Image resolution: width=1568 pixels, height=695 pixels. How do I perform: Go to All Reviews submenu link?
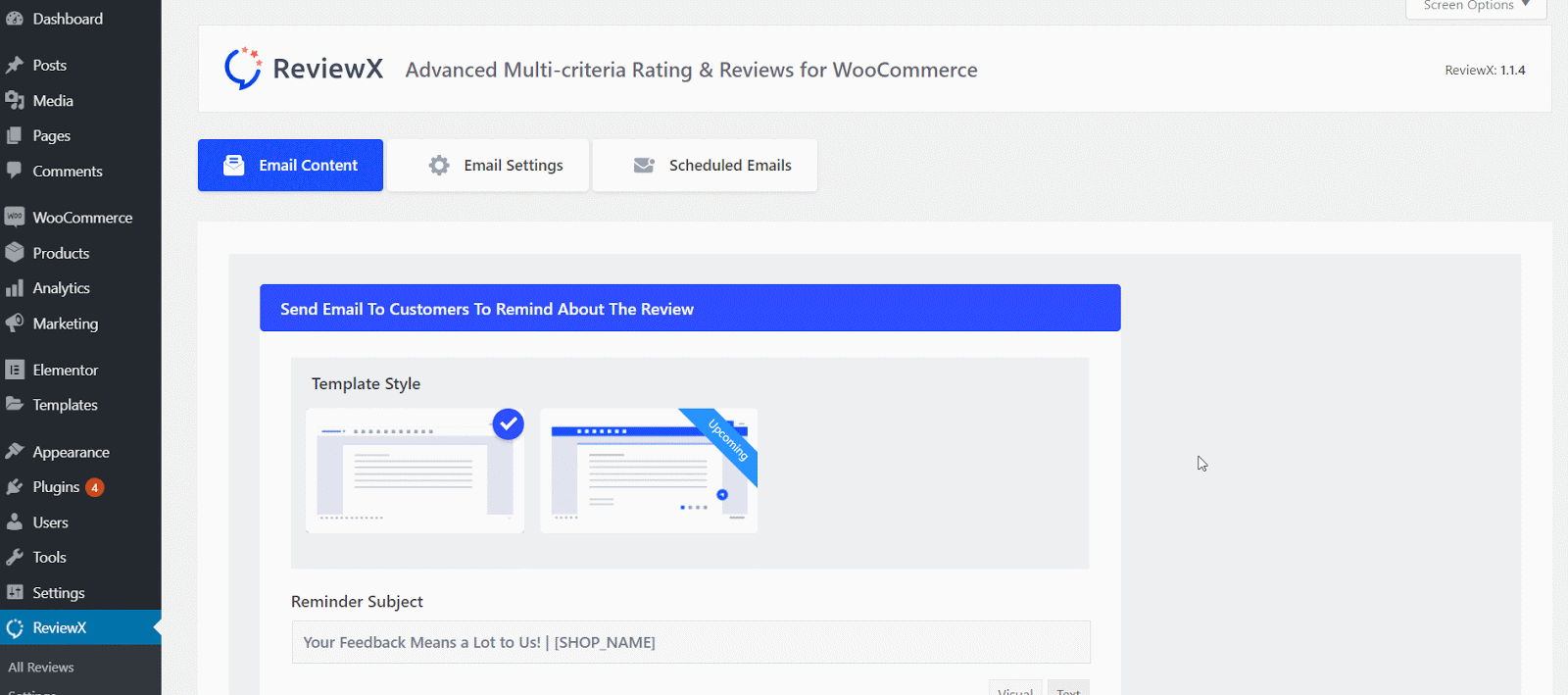(41, 667)
